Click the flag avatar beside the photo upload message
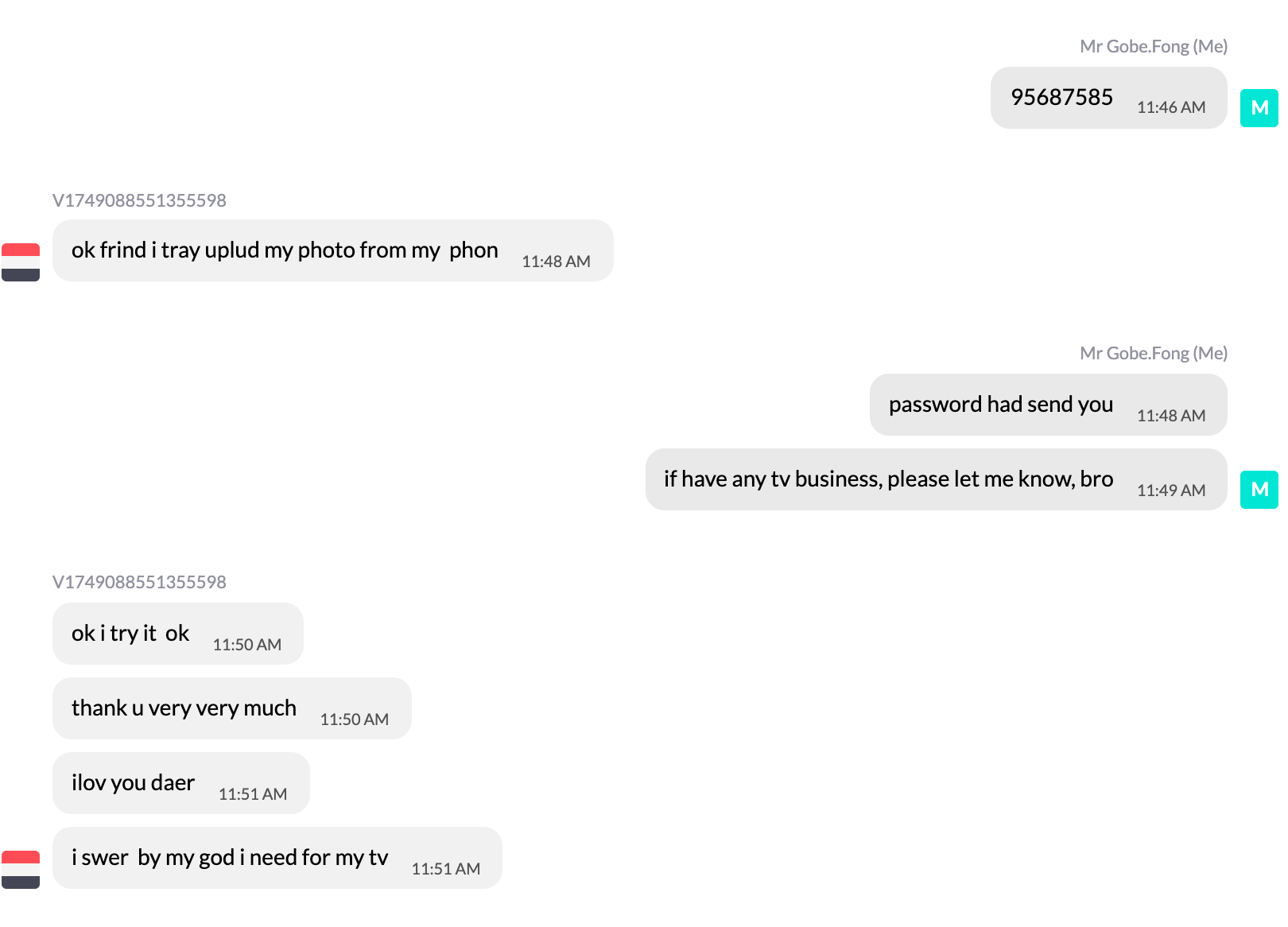The height and width of the screenshot is (927, 1288). tap(21, 262)
